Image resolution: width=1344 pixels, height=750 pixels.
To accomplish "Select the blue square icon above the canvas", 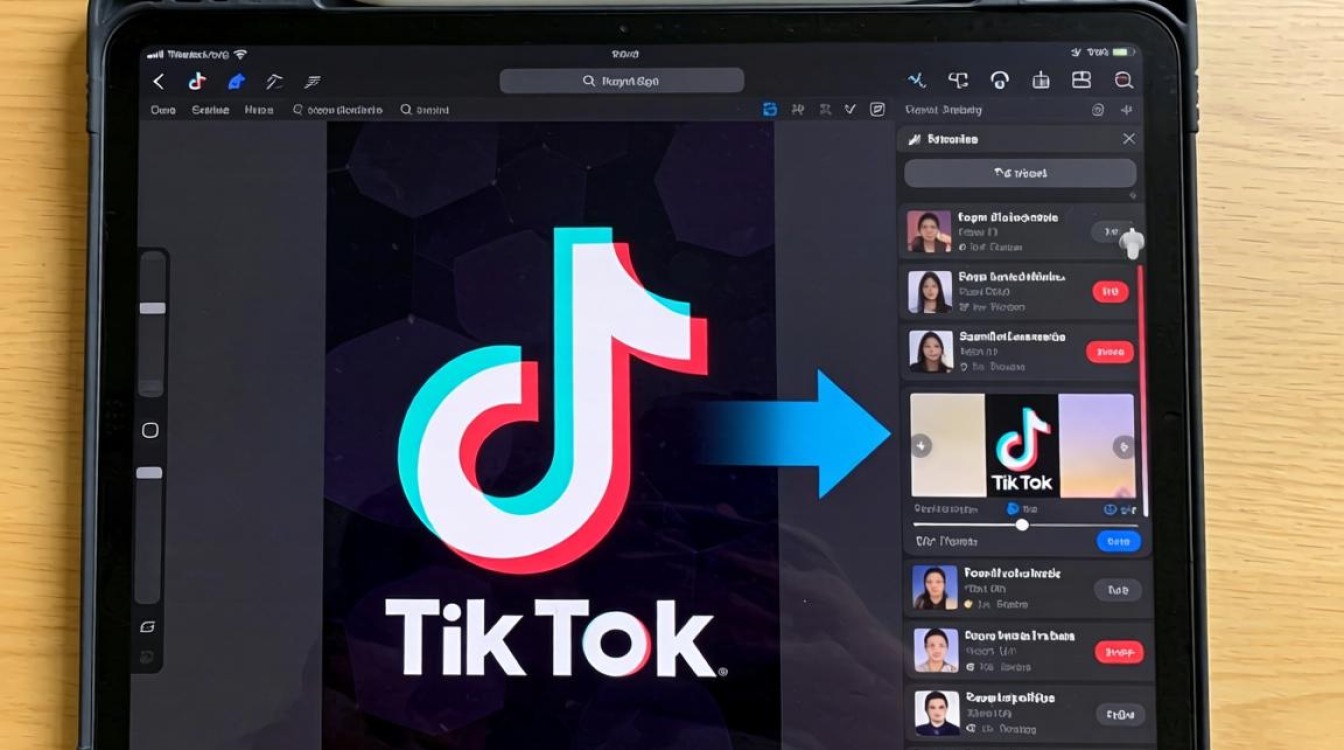I will (x=769, y=110).
